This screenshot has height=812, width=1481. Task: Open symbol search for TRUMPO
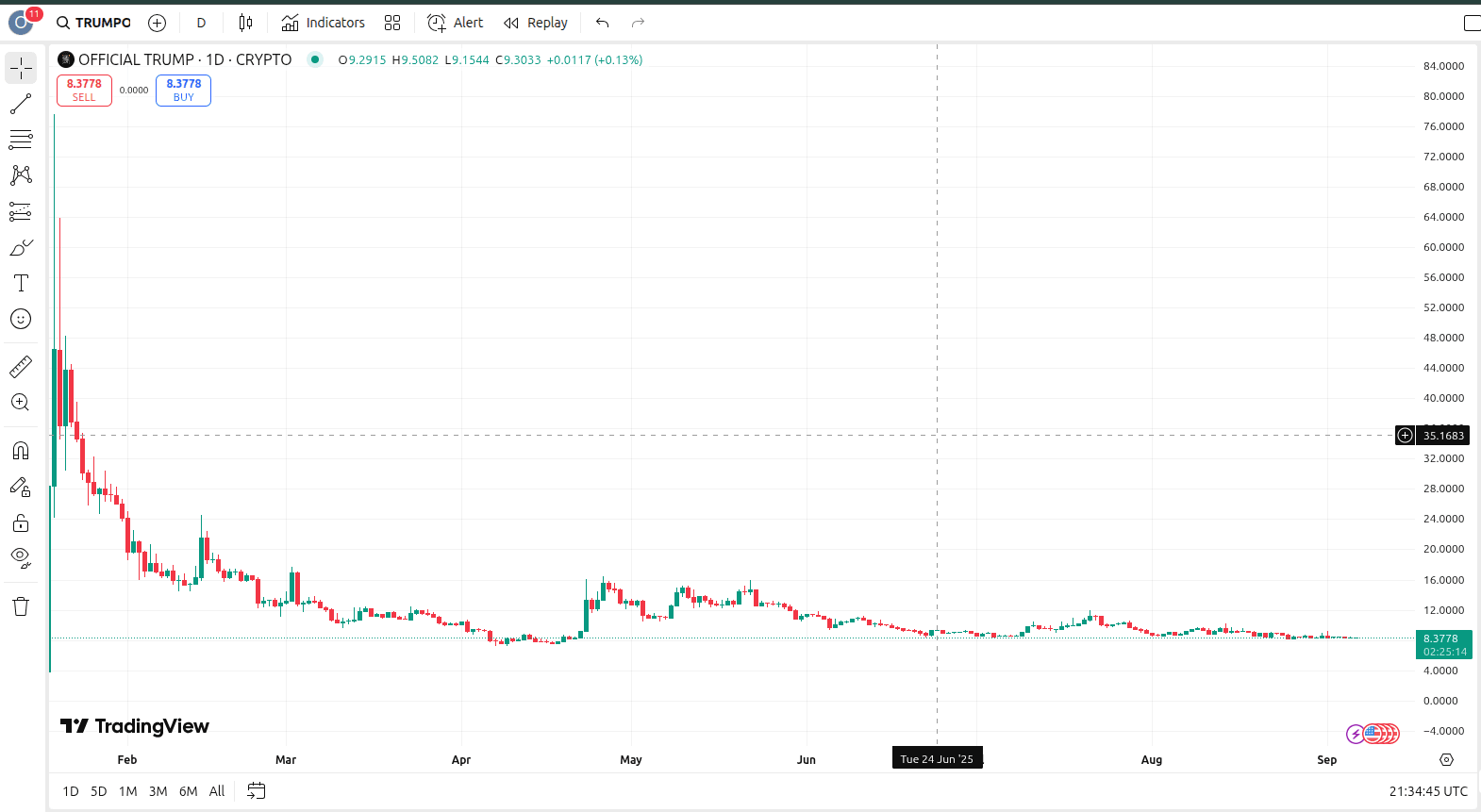coord(93,23)
